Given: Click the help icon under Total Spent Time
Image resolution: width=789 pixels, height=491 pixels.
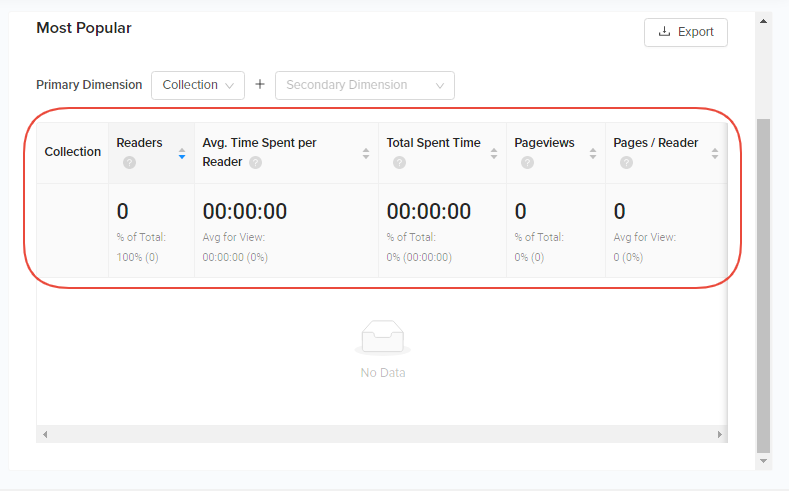Looking at the screenshot, I should click(x=400, y=163).
